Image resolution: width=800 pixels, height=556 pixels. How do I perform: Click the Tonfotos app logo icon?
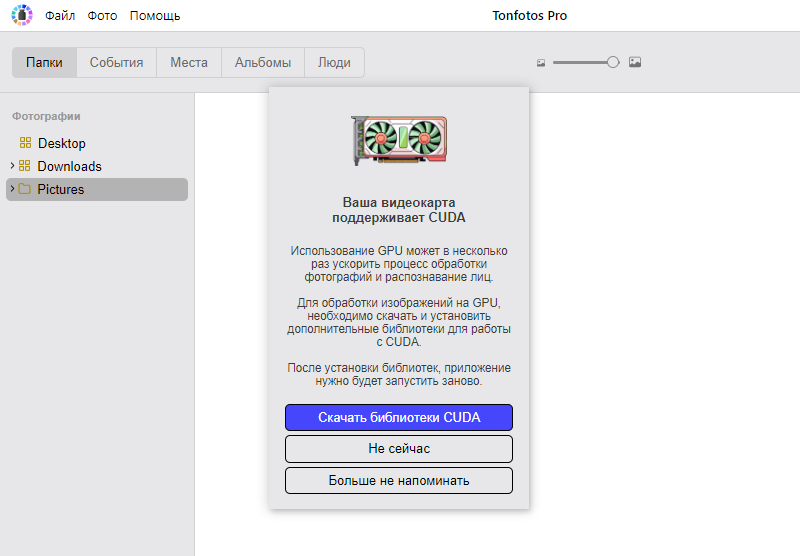21,15
